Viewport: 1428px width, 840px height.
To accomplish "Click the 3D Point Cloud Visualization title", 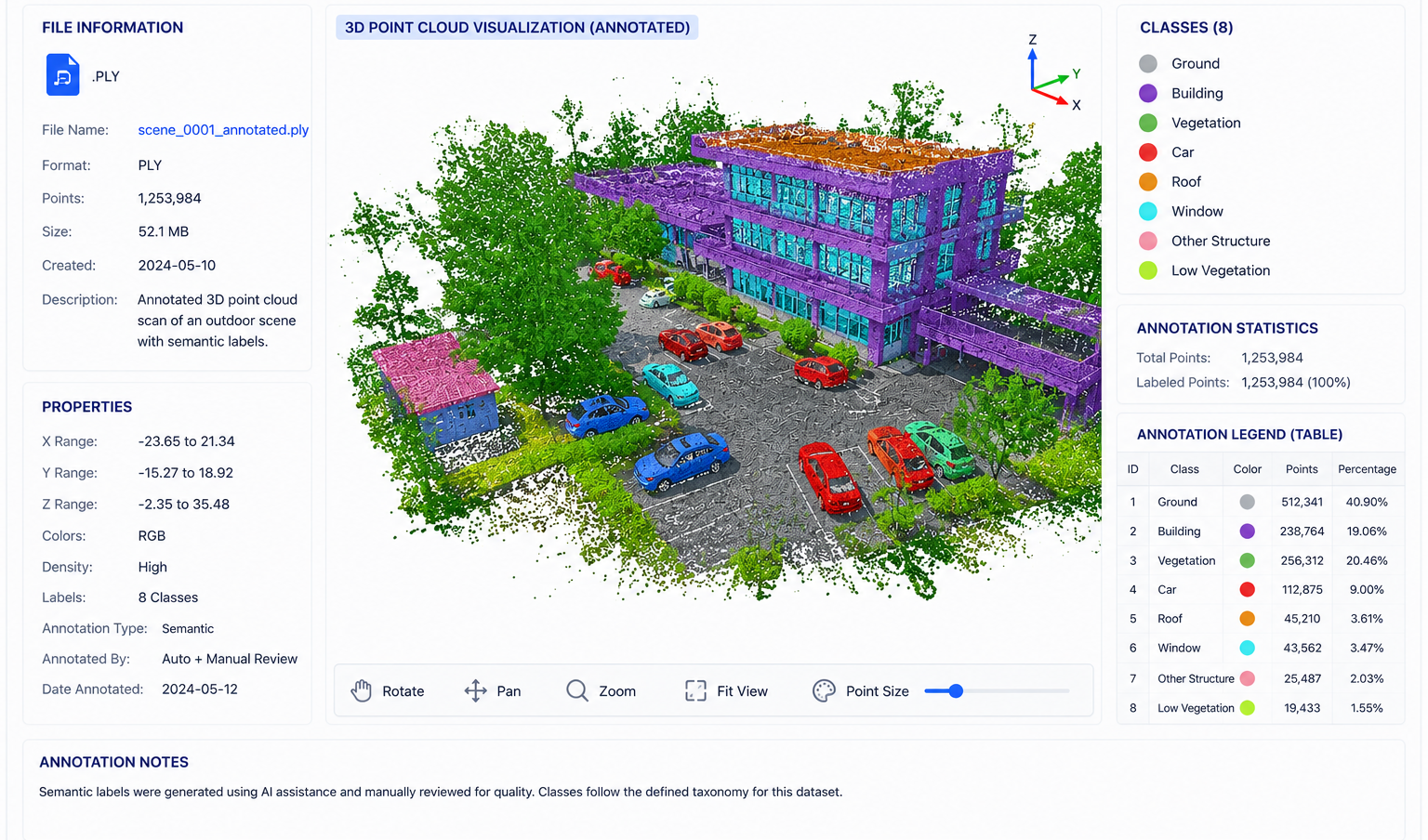I will point(517,27).
